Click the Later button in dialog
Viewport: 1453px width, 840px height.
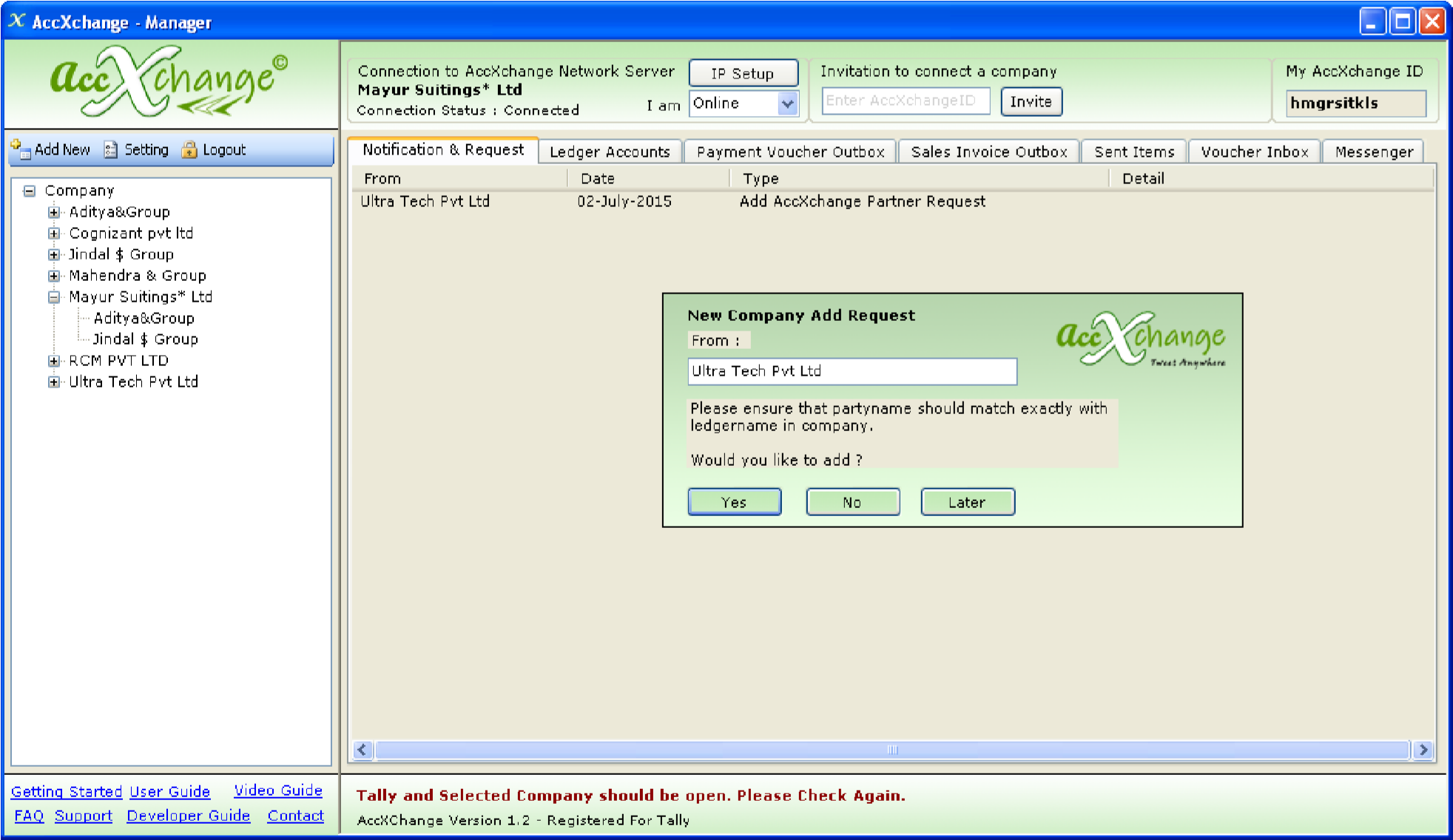pyautogui.click(x=967, y=502)
